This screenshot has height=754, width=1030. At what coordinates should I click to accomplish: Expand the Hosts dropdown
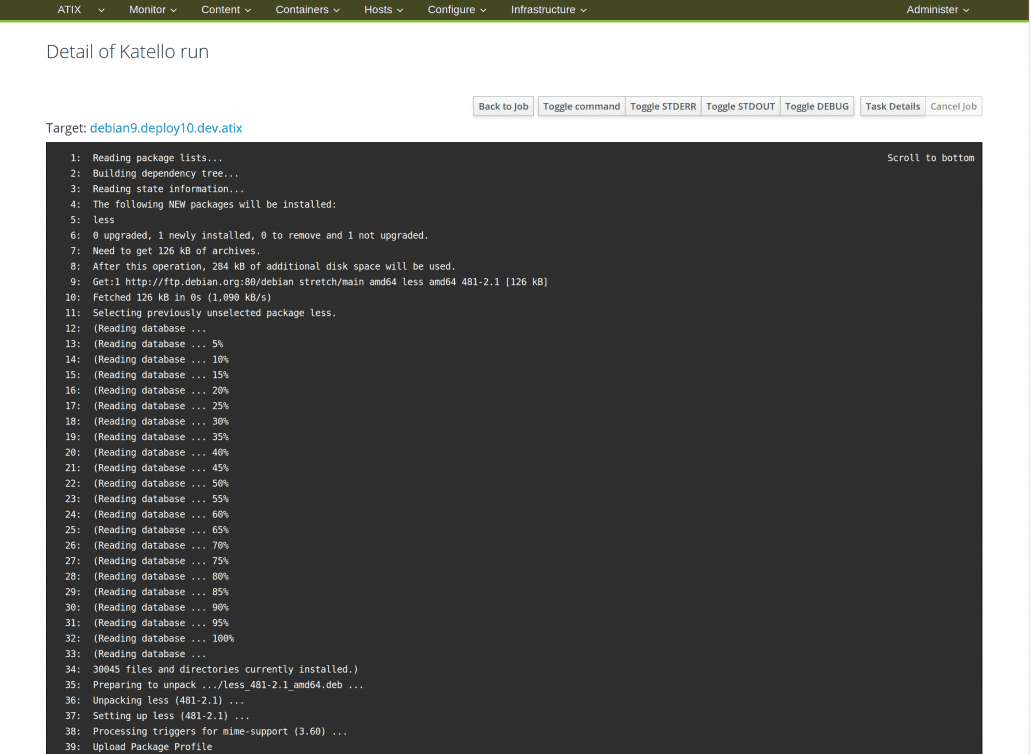click(x=382, y=10)
